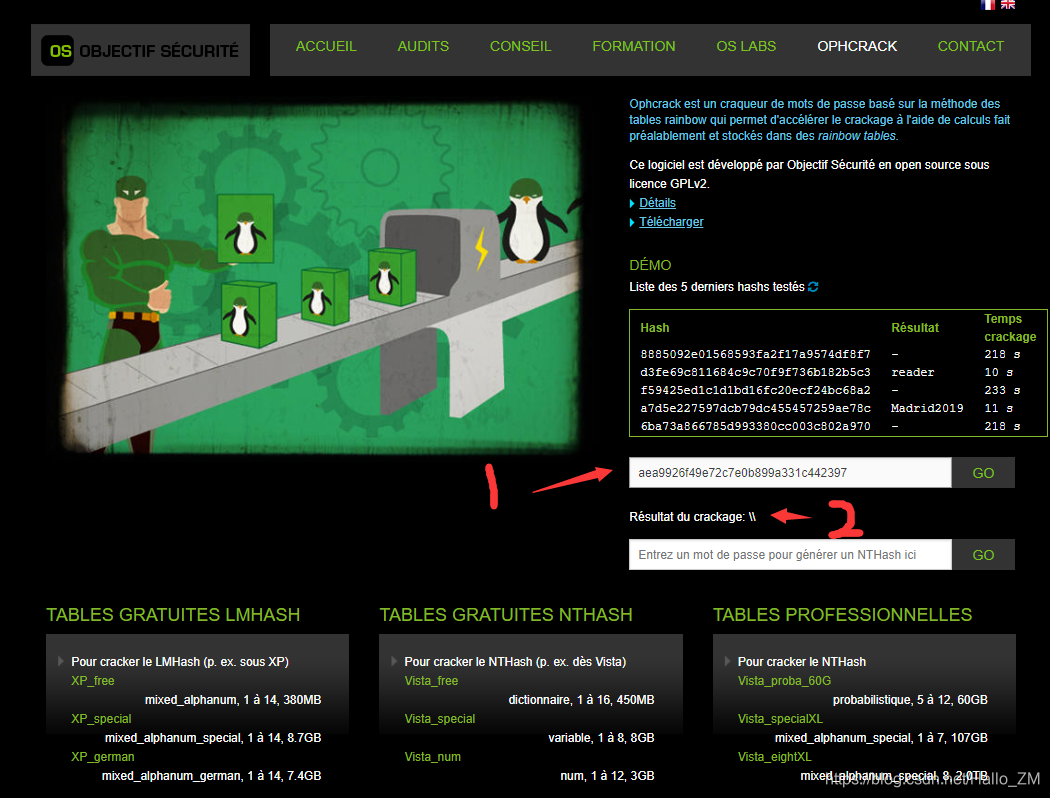Open the CONTACT menu item
Screen dimensions: 1050x798
click(970, 46)
